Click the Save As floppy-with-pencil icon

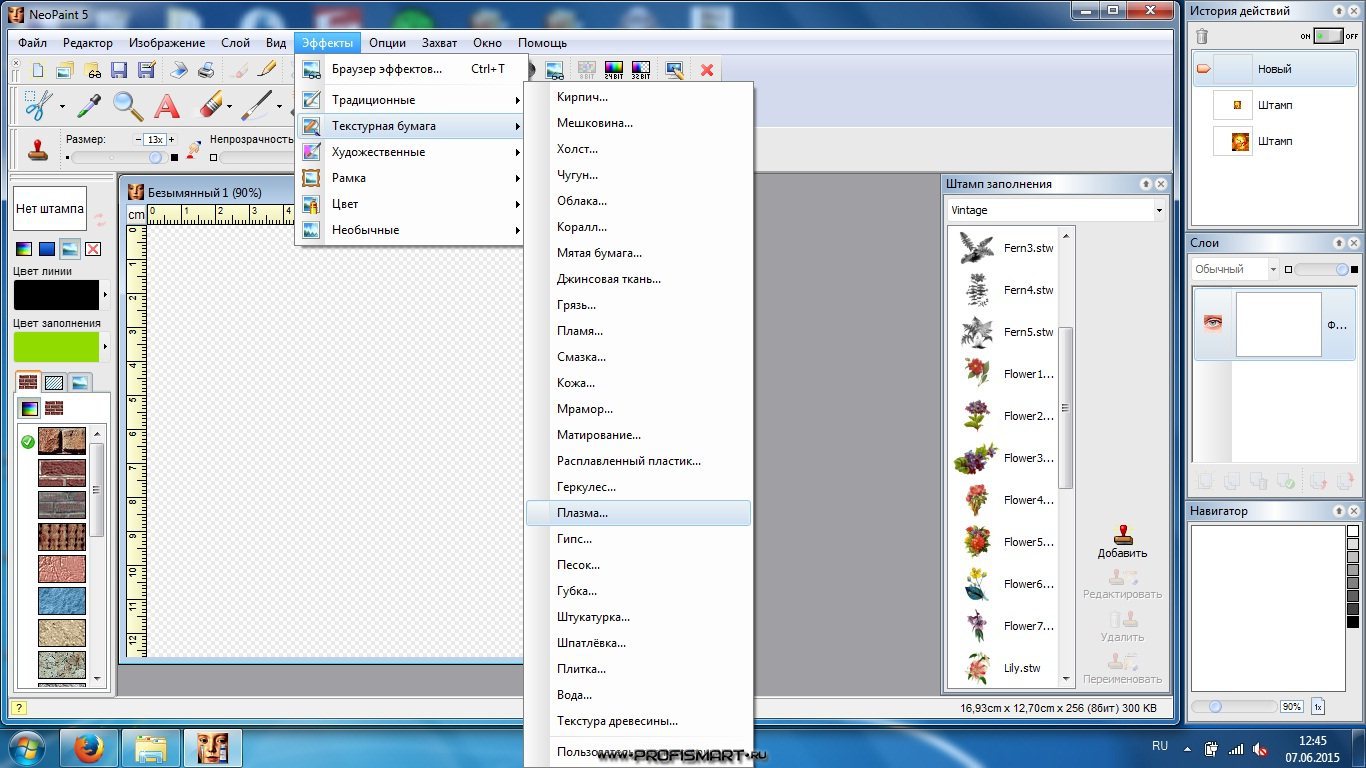[146, 70]
